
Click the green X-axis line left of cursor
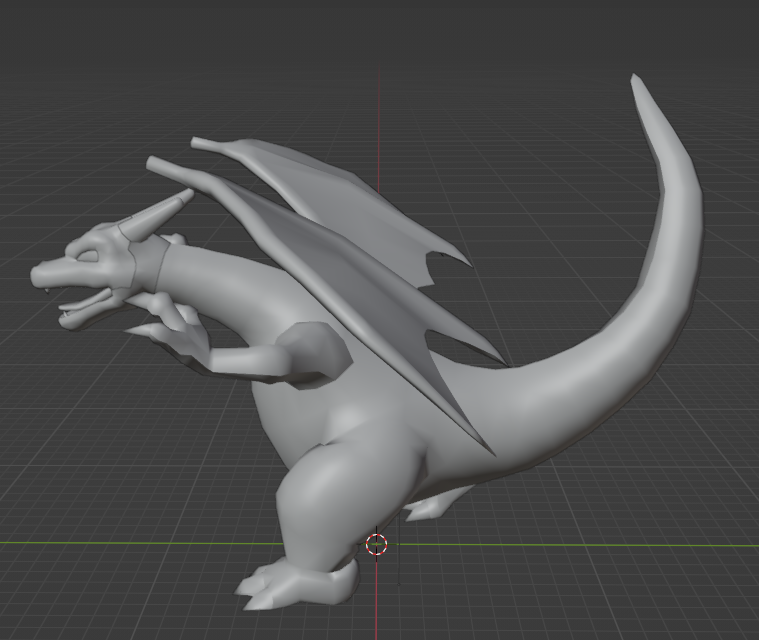click(150, 544)
